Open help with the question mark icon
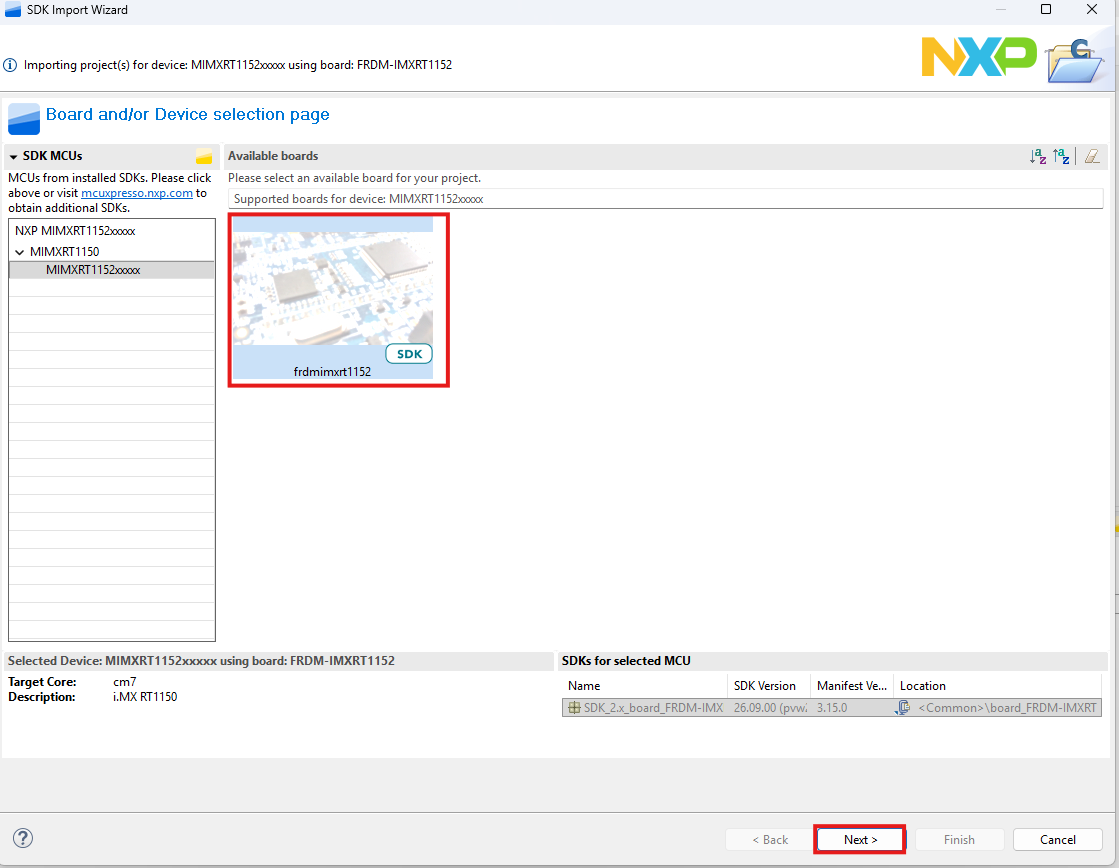1119x868 pixels. [23, 838]
